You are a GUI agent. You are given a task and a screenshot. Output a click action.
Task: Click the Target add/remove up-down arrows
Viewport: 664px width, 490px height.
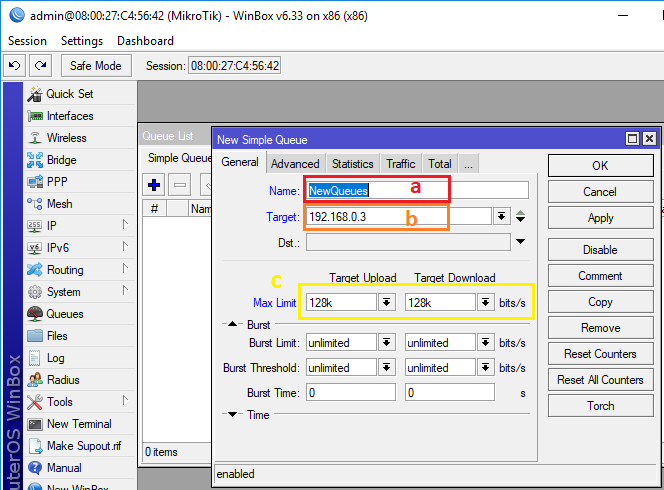pyautogui.click(x=520, y=217)
